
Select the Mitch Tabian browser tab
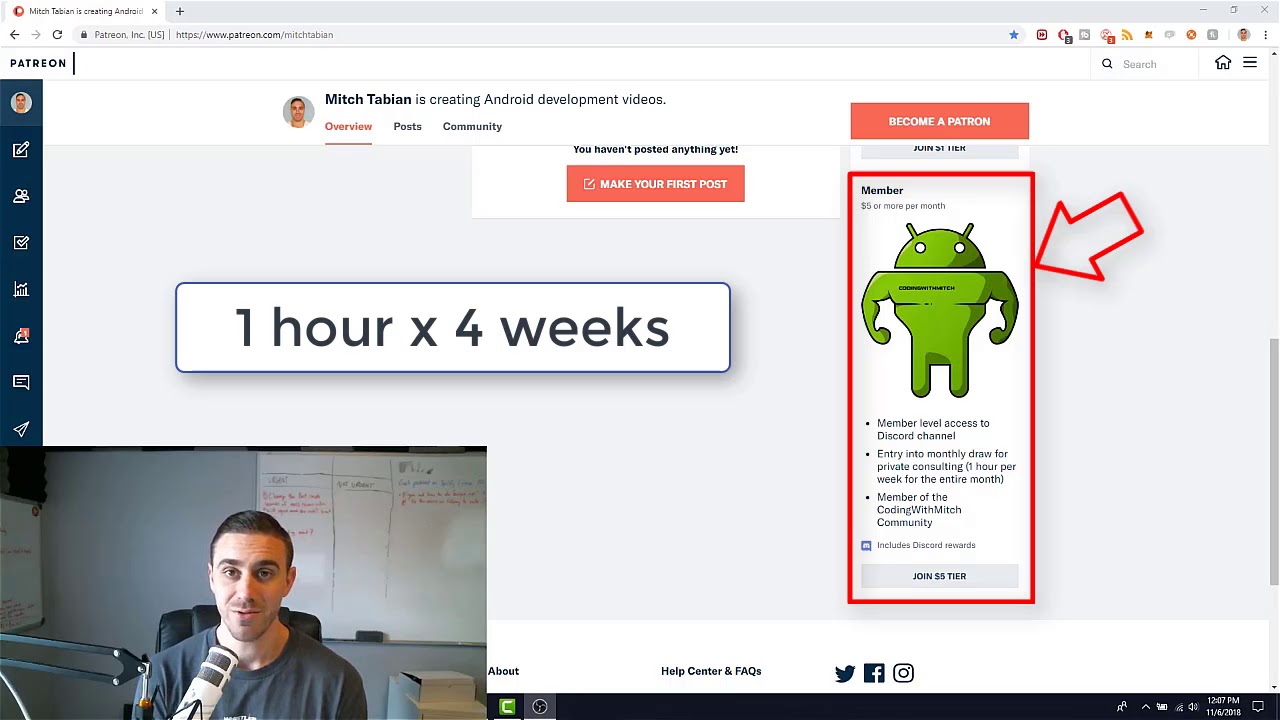[x=85, y=11]
